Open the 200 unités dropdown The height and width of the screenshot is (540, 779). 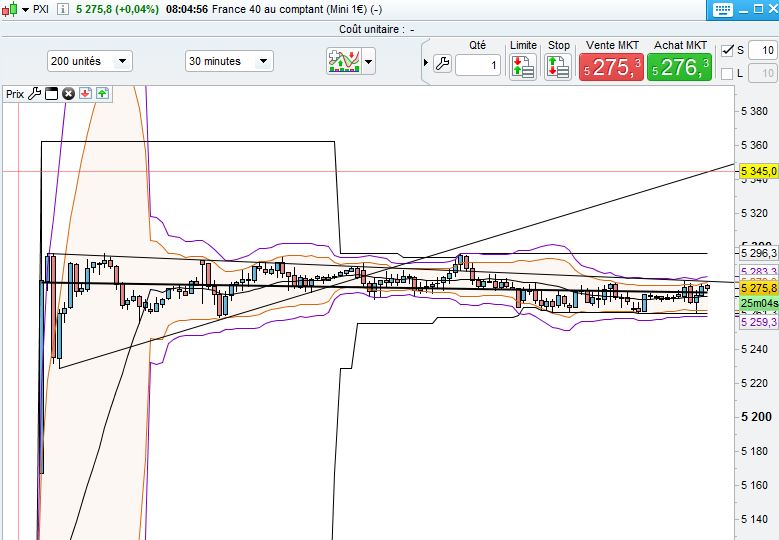pos(90,62)
